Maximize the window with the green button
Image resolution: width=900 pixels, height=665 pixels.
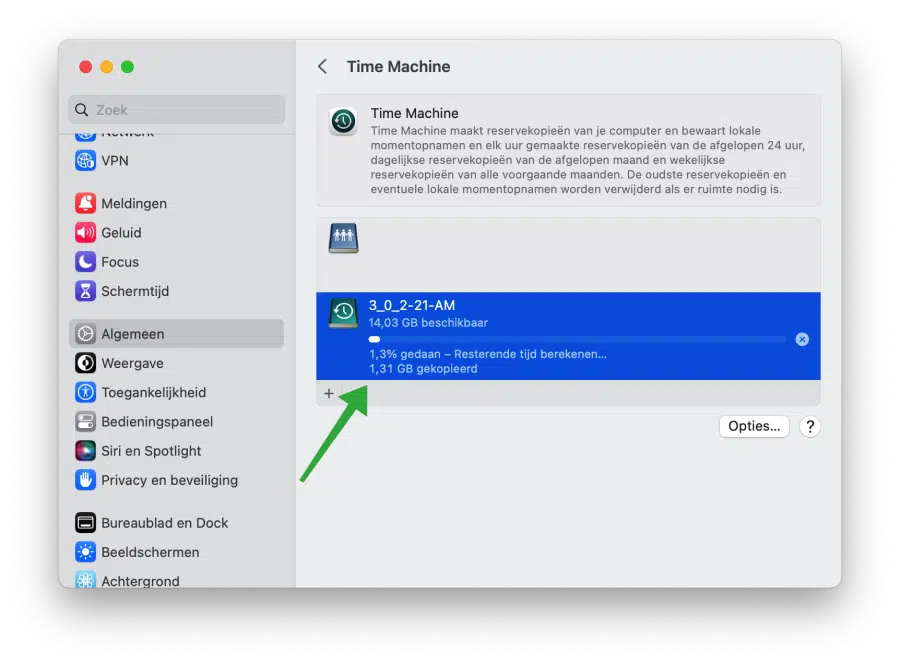point(127,67)
